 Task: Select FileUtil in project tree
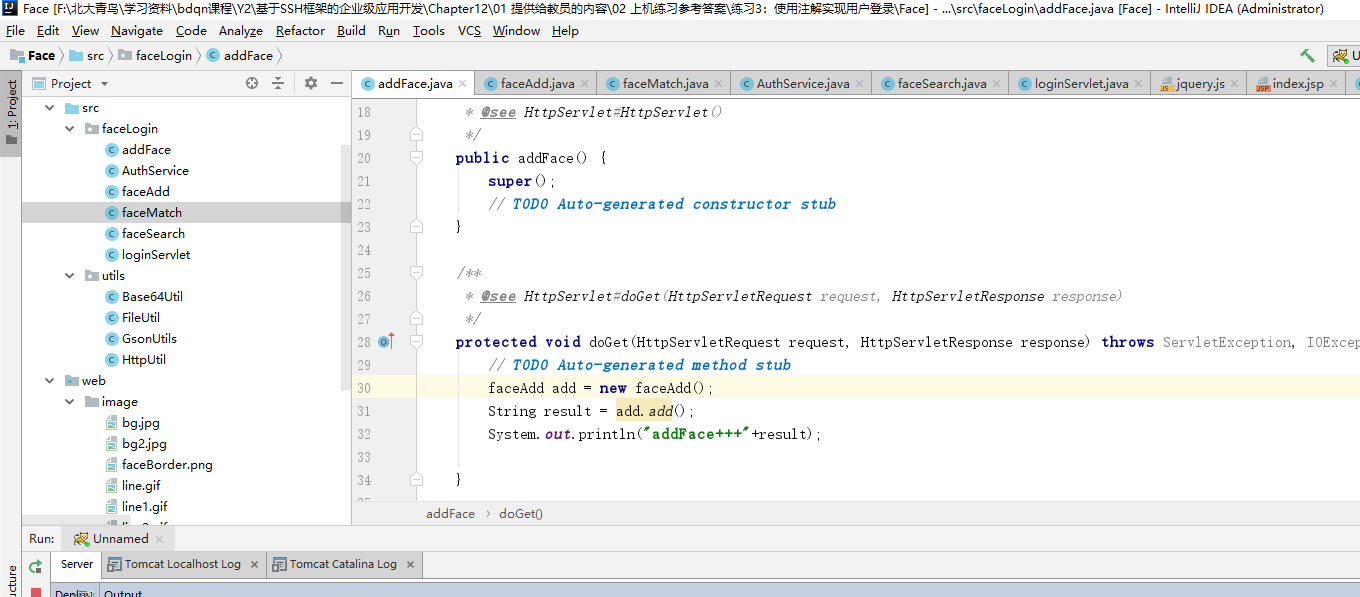(141, 318)
